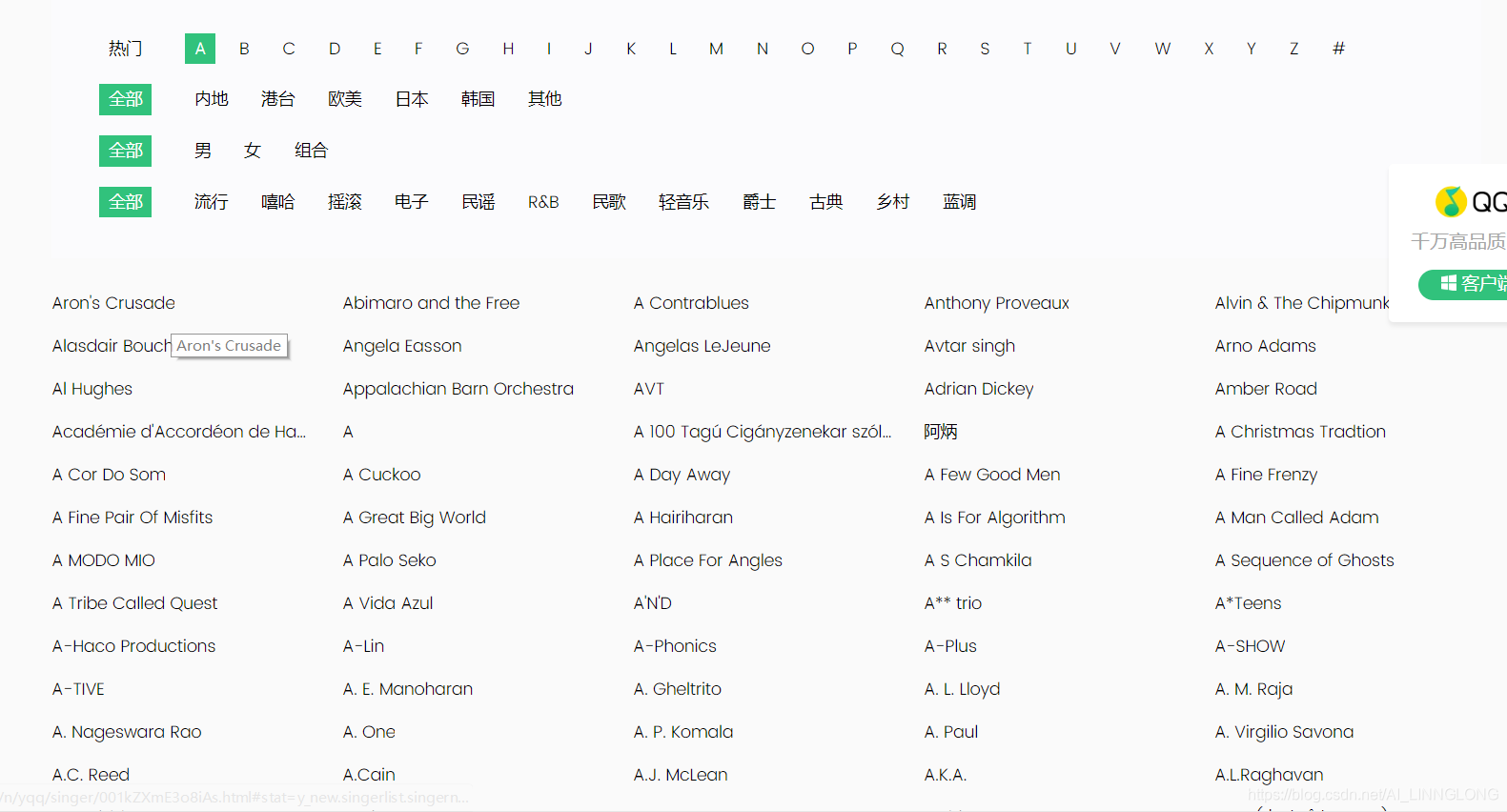Show only male singers (男)
Image resolution: width=1507 pixels, height=812 pixels.
203,151
